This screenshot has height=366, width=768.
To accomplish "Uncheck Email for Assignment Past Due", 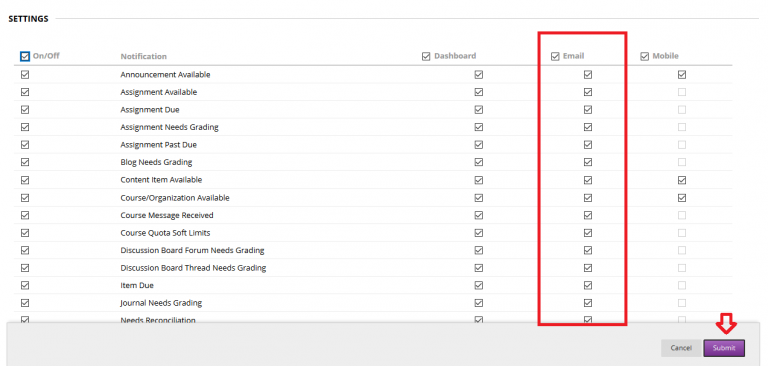I will (x=588, y=145).
